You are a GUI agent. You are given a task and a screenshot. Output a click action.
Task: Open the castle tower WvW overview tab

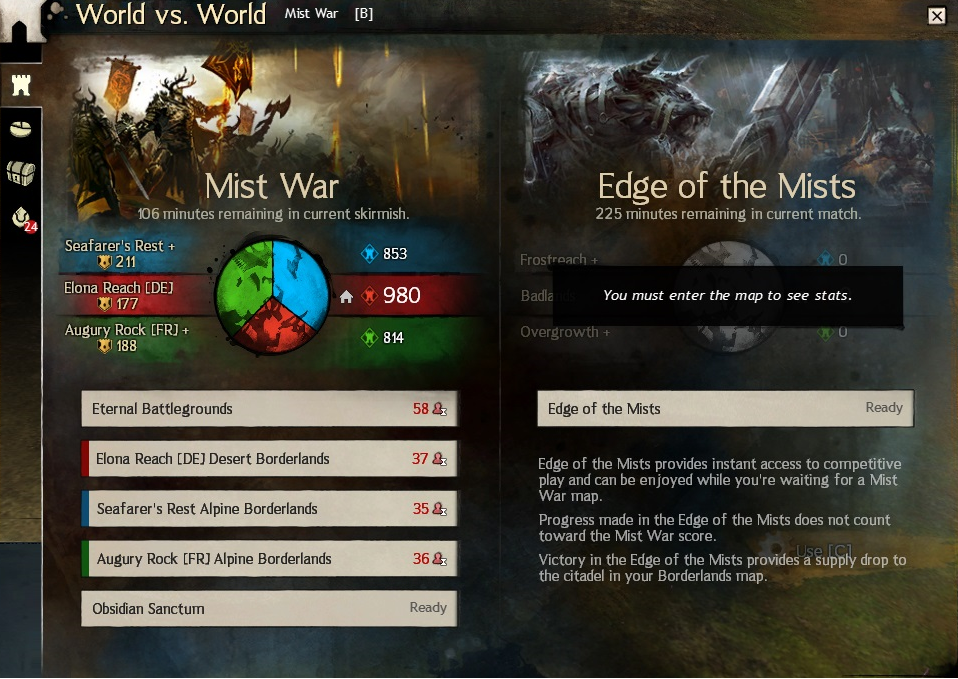[x=21, y=85]
